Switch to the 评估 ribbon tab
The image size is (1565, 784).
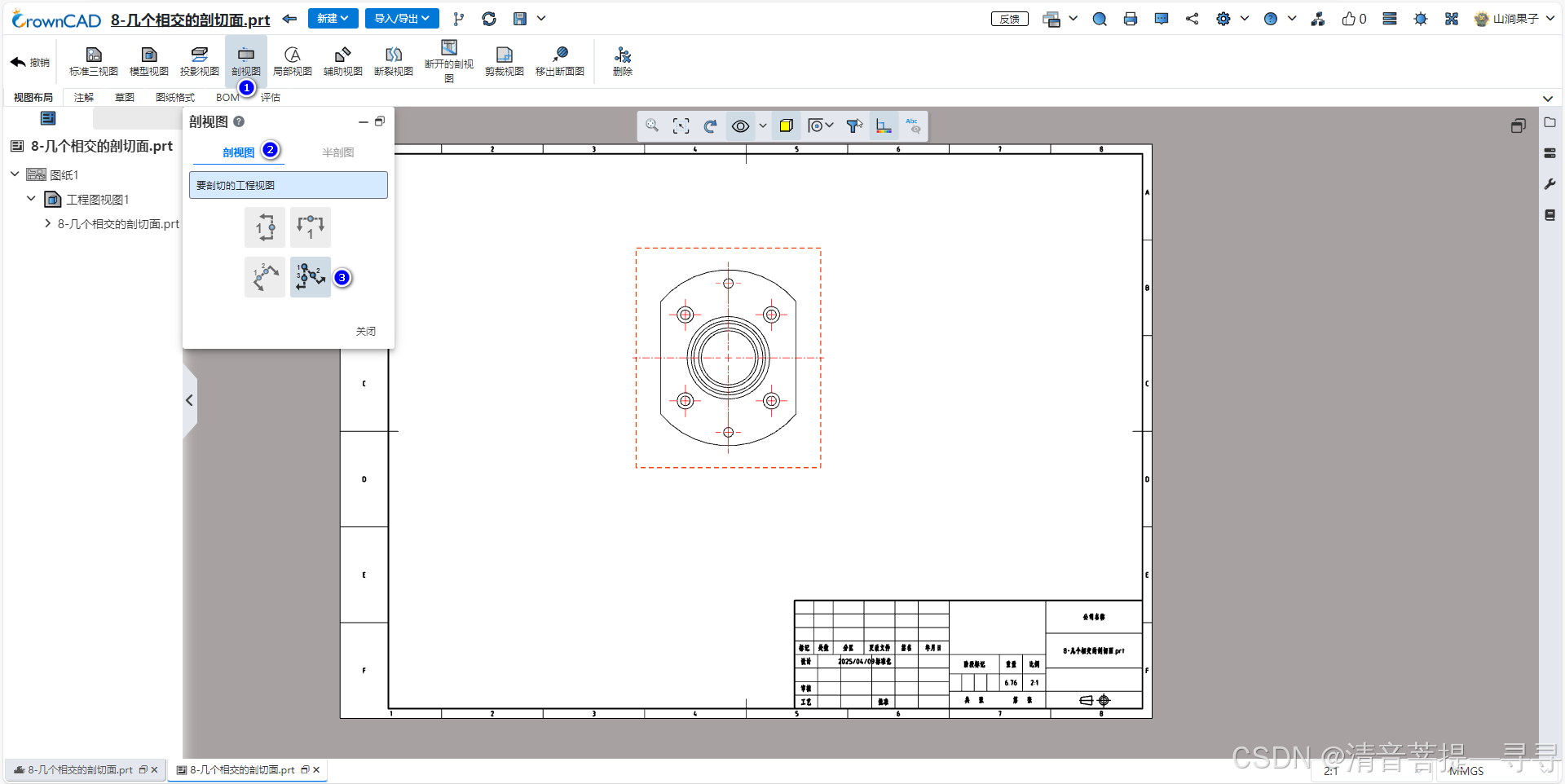tap(271, 97)
